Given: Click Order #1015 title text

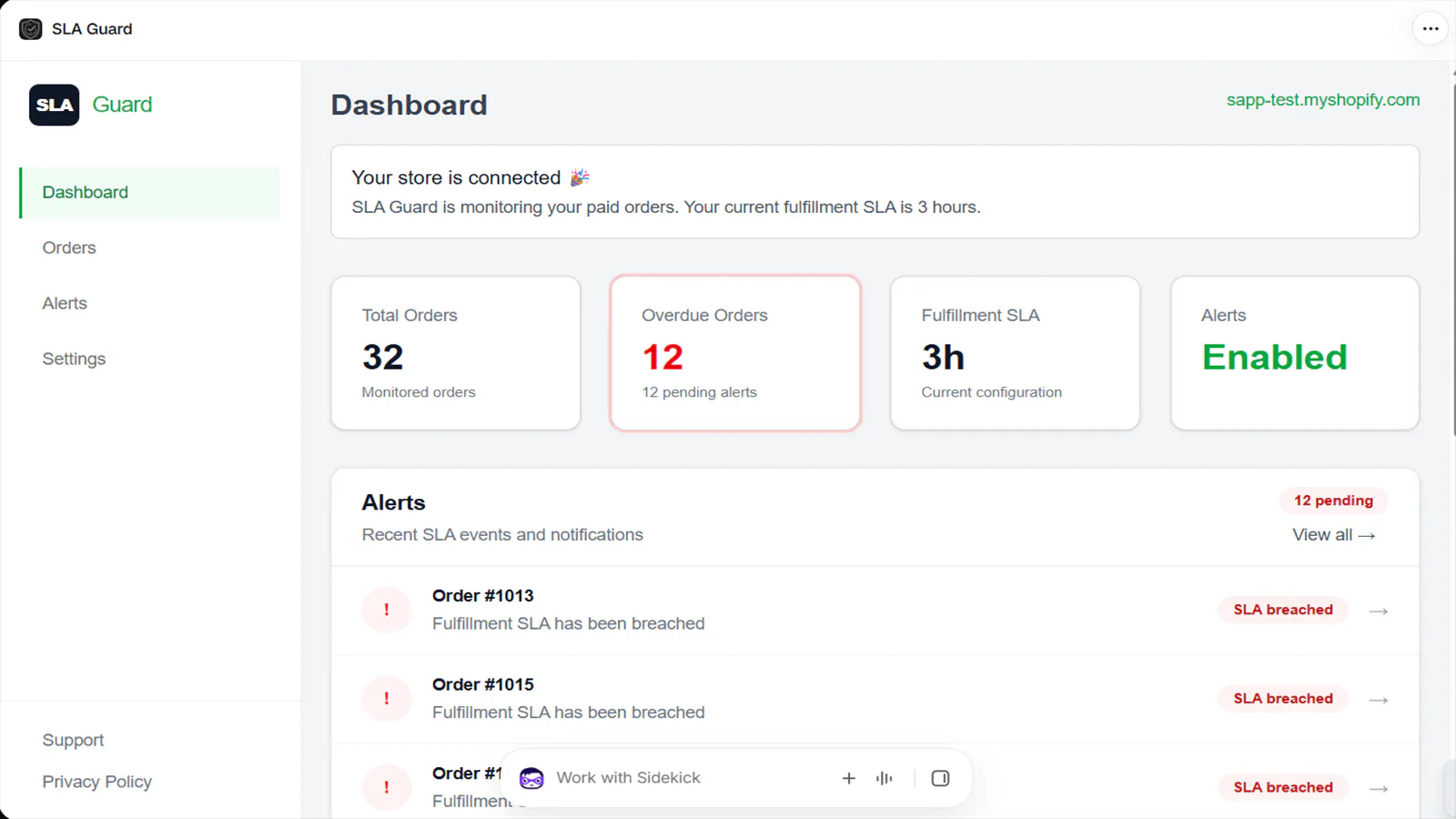Looking at the screenshot, I should click(x=483, y=684).
